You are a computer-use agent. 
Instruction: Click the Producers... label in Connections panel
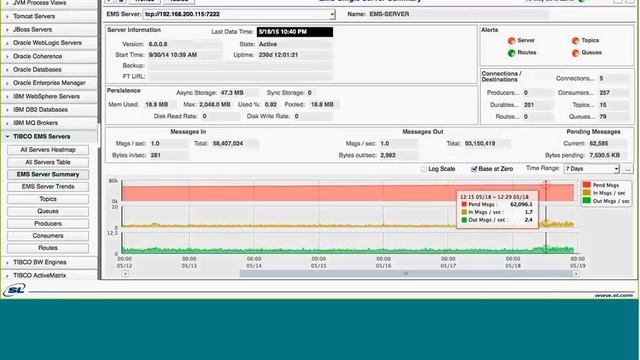[x=503, y=93]
